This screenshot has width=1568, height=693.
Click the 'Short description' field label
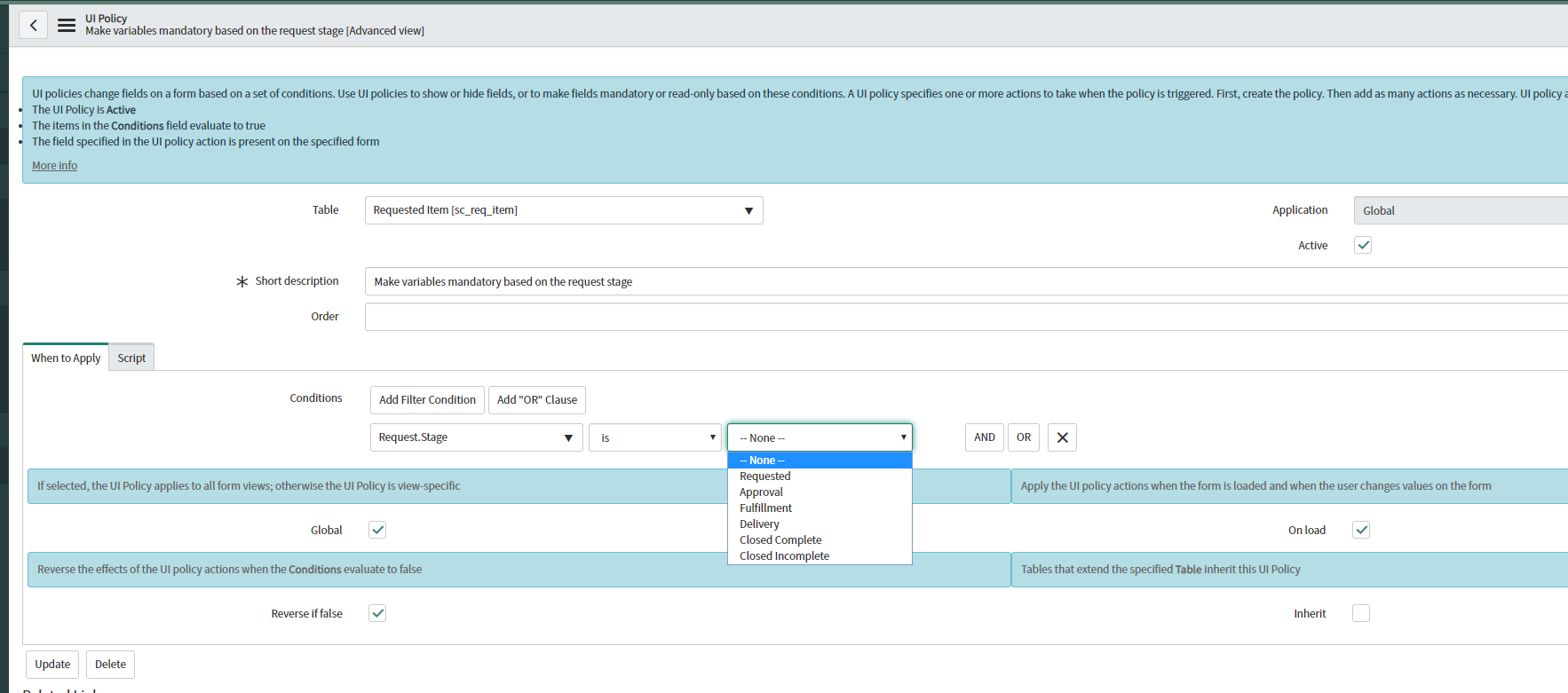[x=297, y=281]
